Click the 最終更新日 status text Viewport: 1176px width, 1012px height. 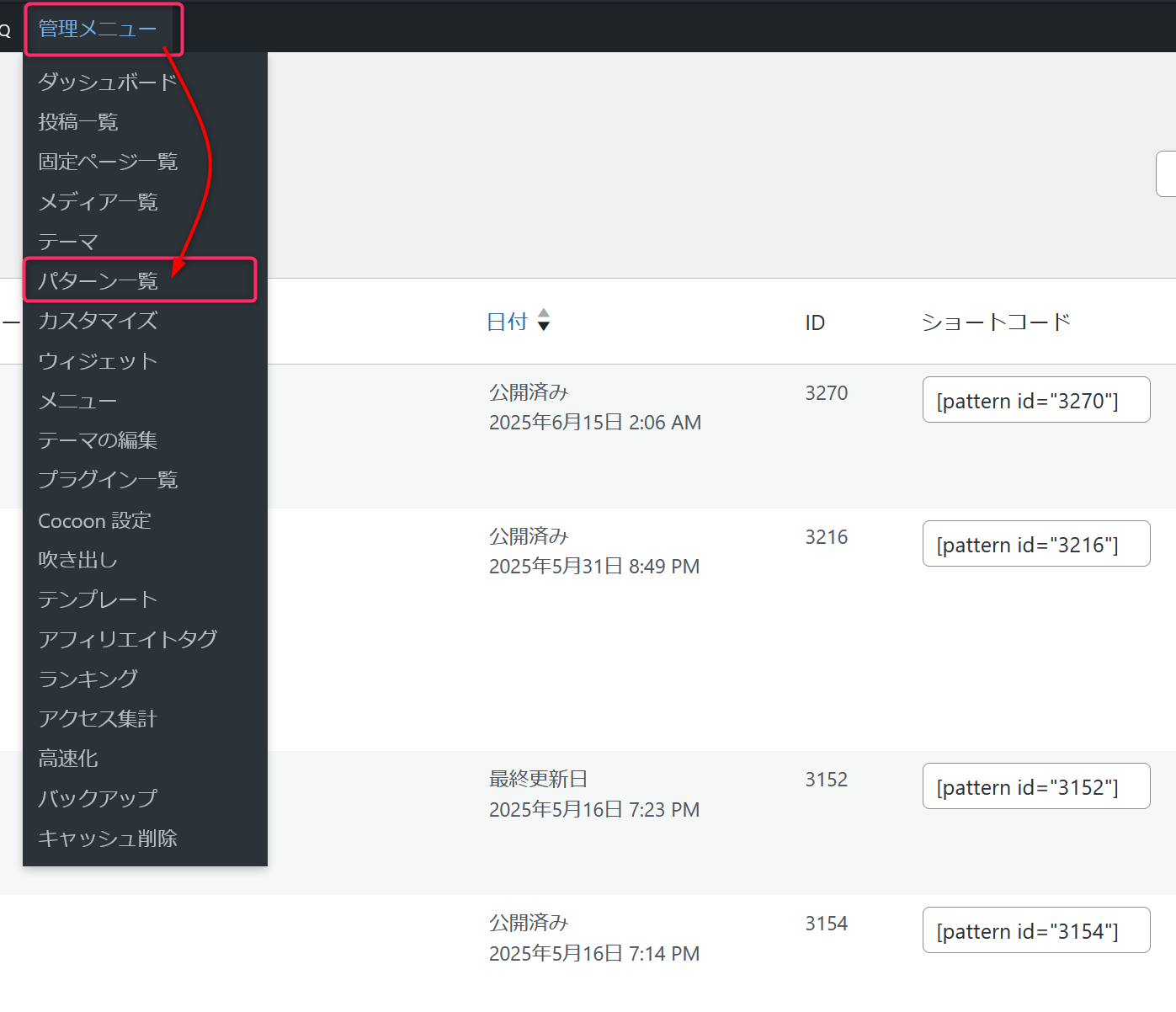(539, 780)
